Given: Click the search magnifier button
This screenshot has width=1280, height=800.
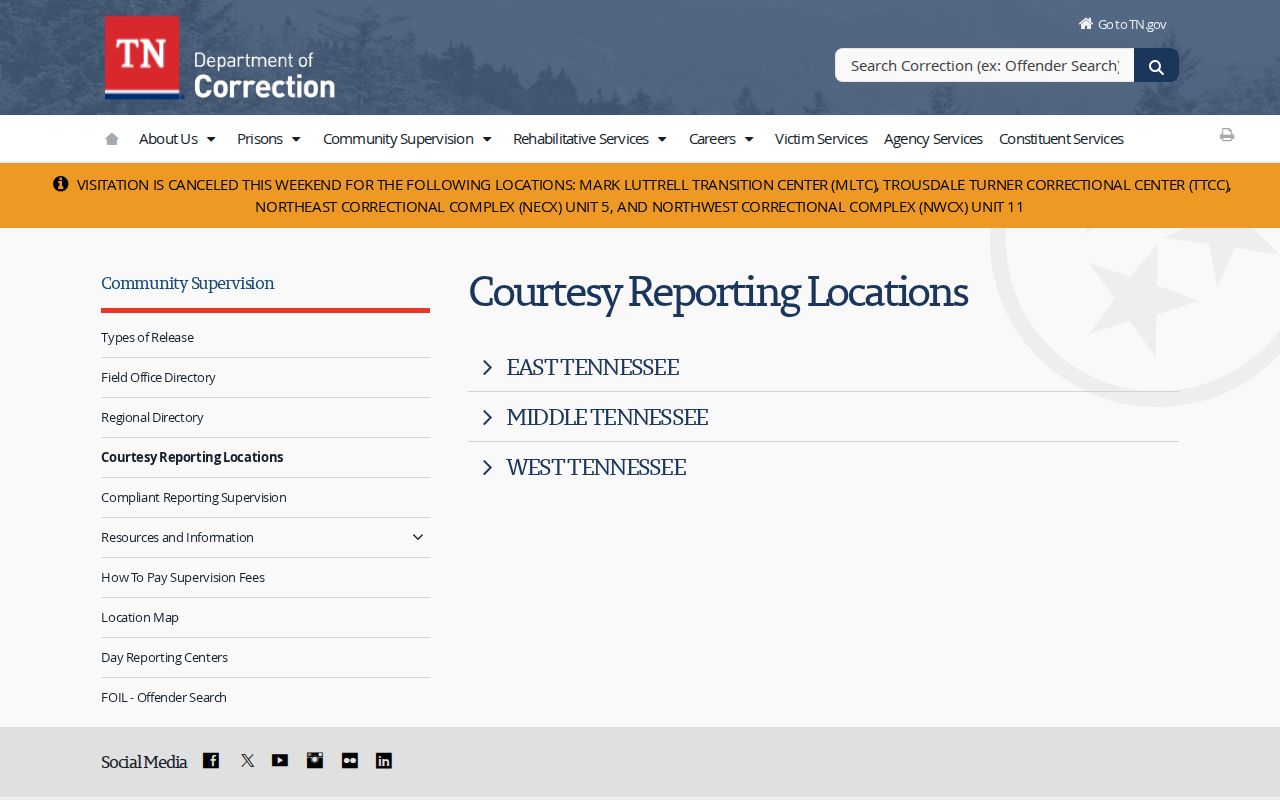Looking at the screenshot, I should click(x=1156, y=66).
